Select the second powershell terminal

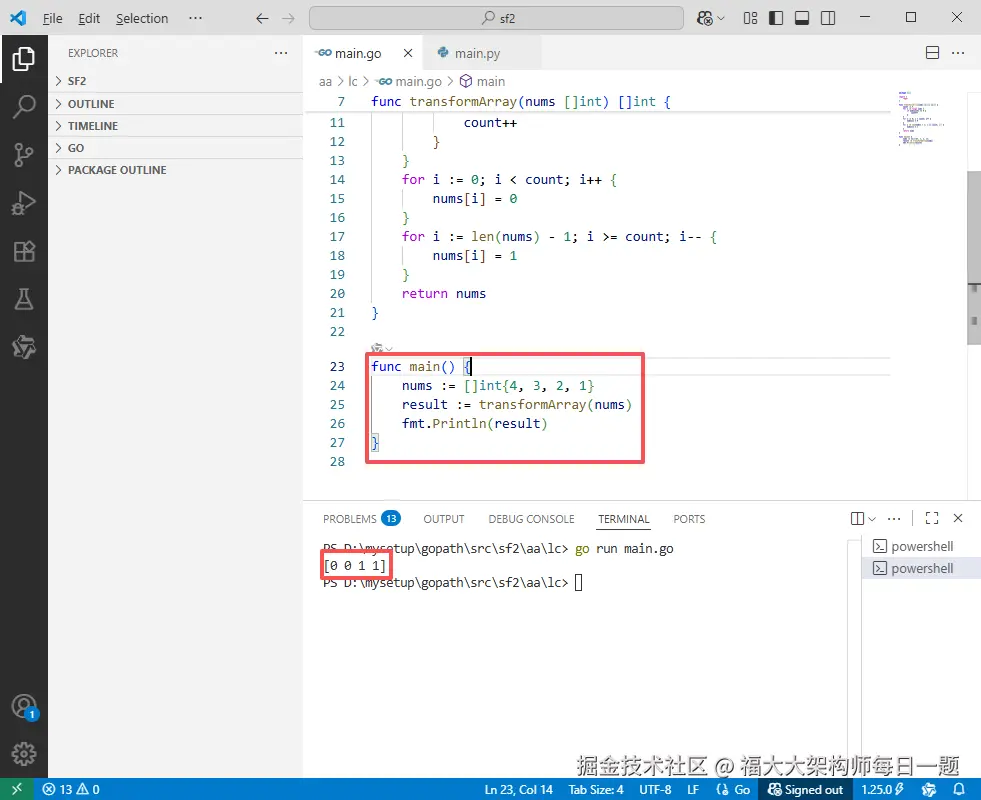point(921,568)
